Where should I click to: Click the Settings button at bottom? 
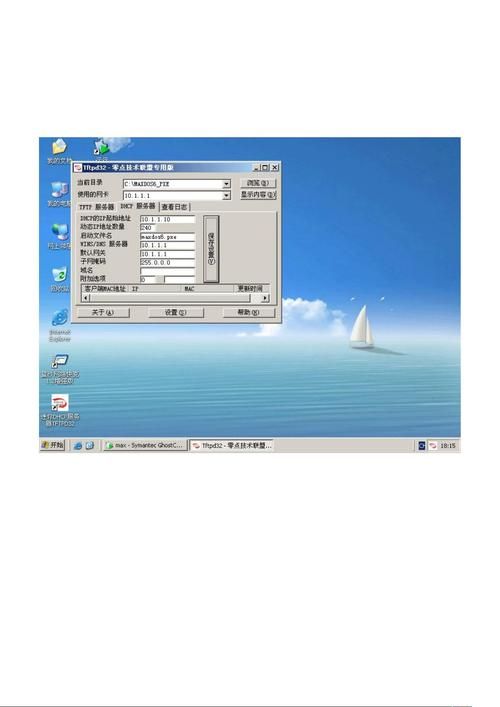click(176, 312)
